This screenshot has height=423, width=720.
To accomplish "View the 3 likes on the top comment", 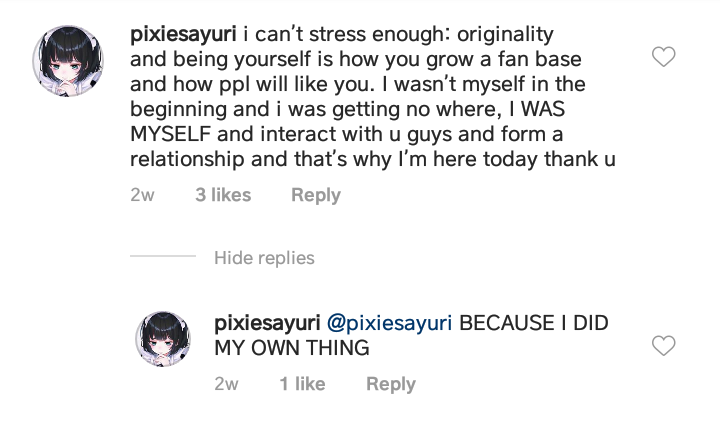I will tap(223, 195).
